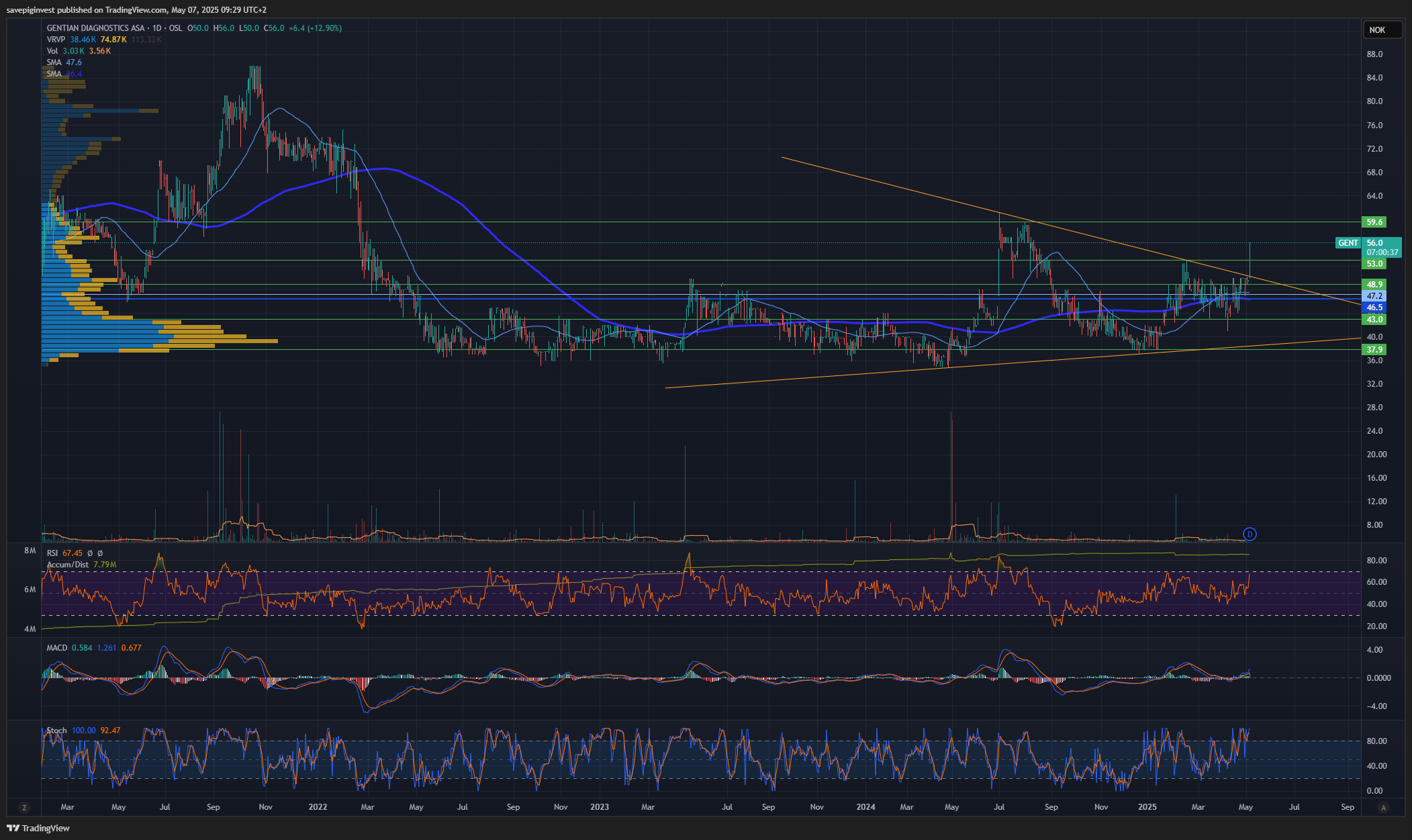Image resolution: width=1412 pixels, height=840 pixels.
Task: Click the 6M label on Accum/Dist axis
Action: (30, 590)
